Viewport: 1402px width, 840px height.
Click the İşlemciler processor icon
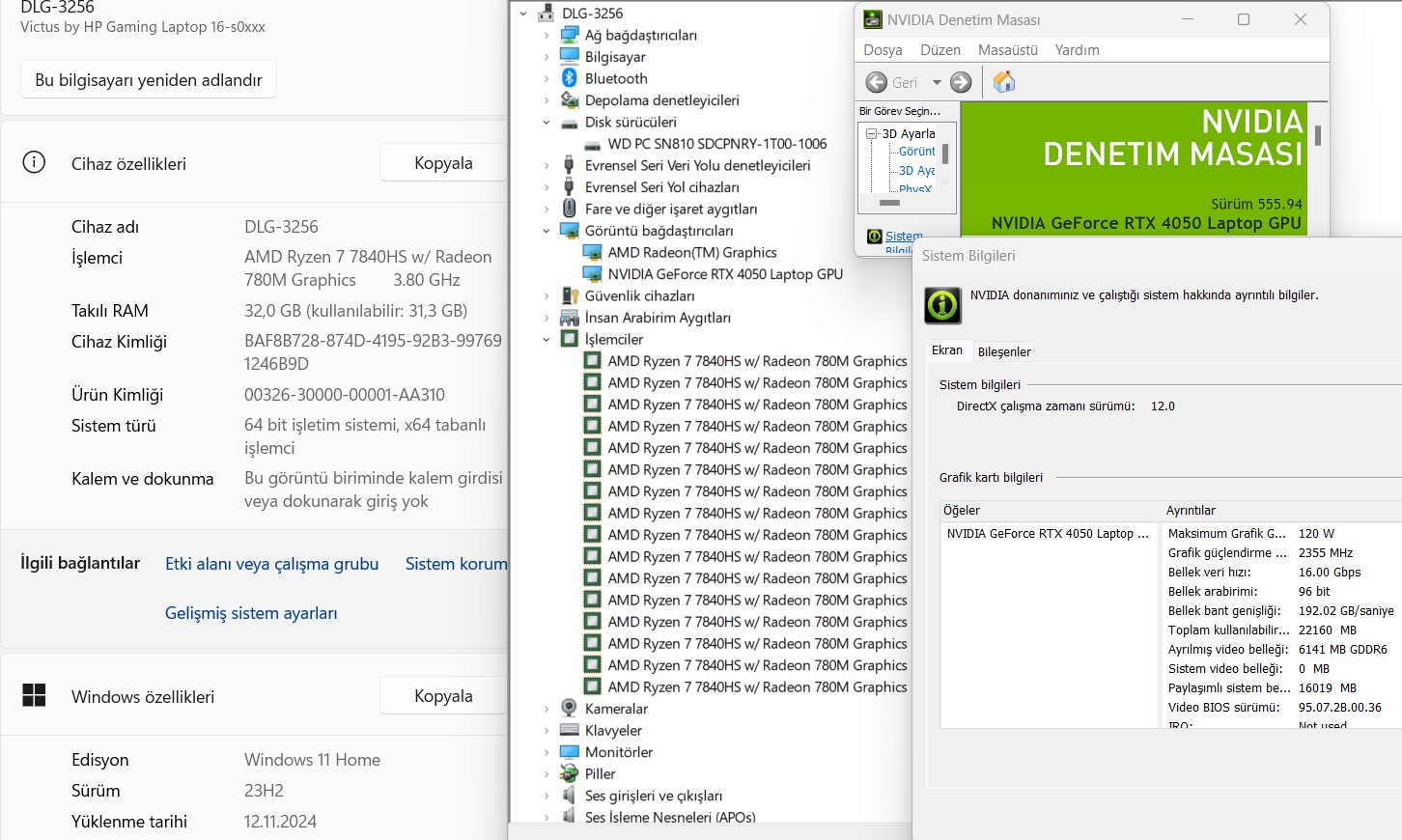click(x=570, y=339)
